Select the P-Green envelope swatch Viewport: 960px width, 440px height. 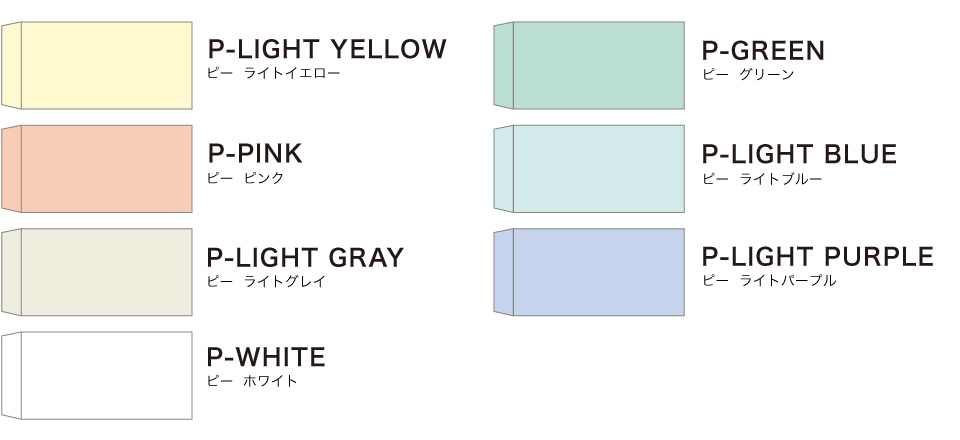[590, 65]
